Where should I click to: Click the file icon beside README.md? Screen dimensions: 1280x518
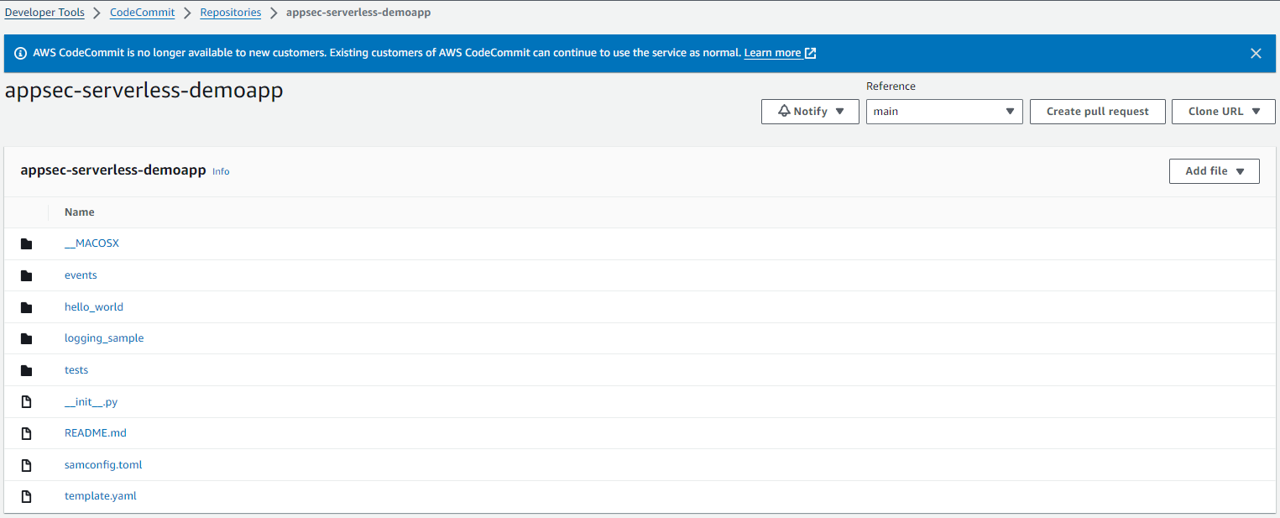(26, 434)
